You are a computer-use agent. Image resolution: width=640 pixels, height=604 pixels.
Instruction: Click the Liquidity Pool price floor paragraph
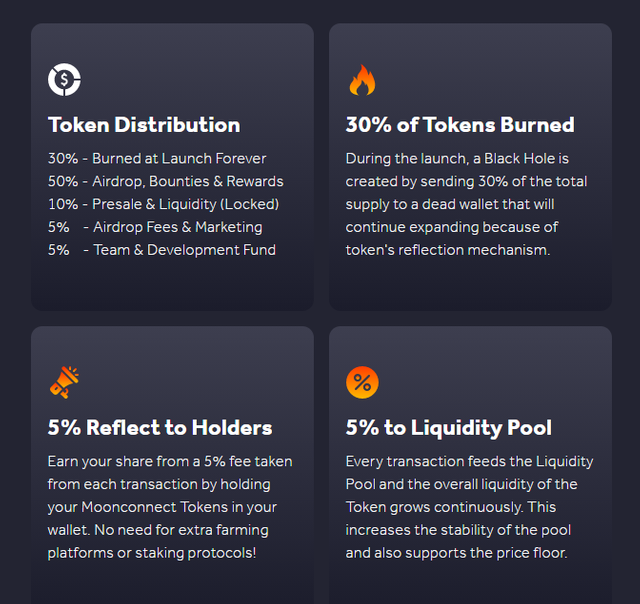pyautogui.click(x=469, y=507)
